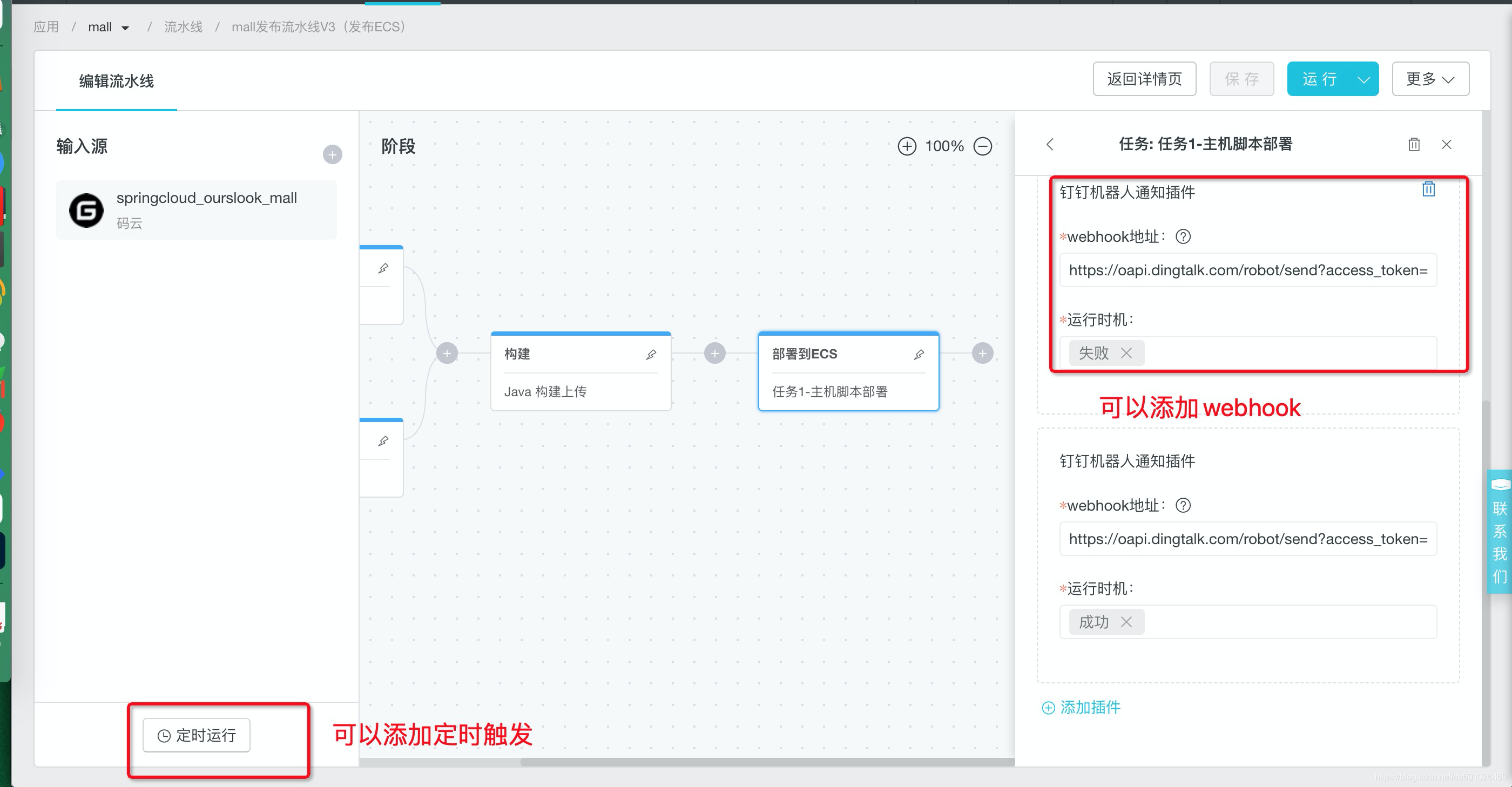Viewport: 1512px width, 787px height.
Task: Edit the upper partially hidden stage
Action: [383, 268]
